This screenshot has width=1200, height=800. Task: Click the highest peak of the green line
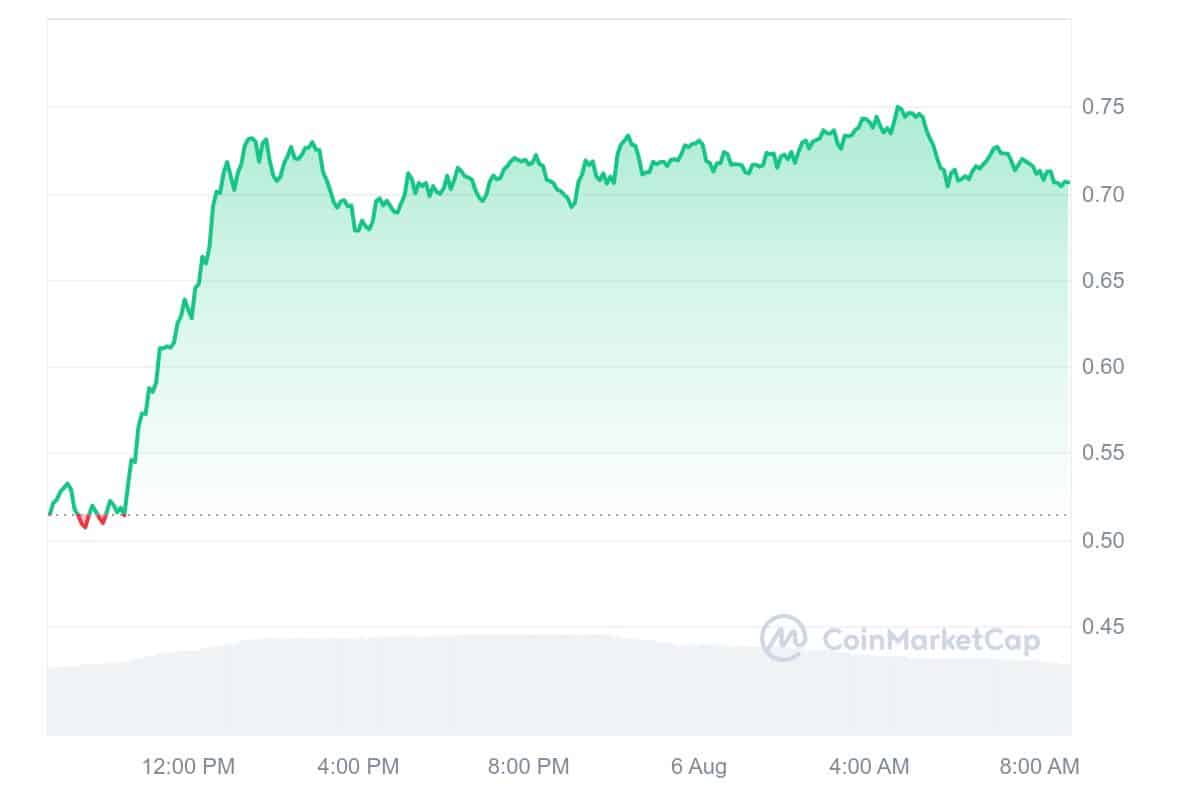[898, 107]
